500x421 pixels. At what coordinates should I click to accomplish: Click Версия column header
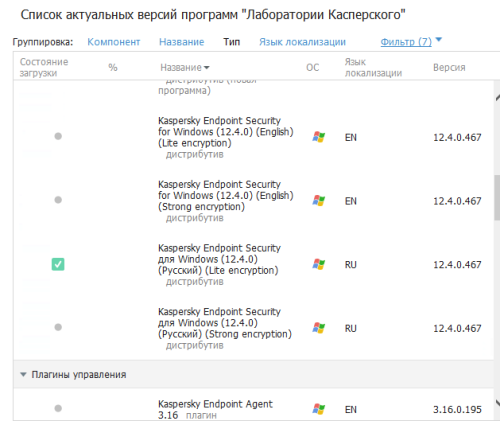coord(449,68)
